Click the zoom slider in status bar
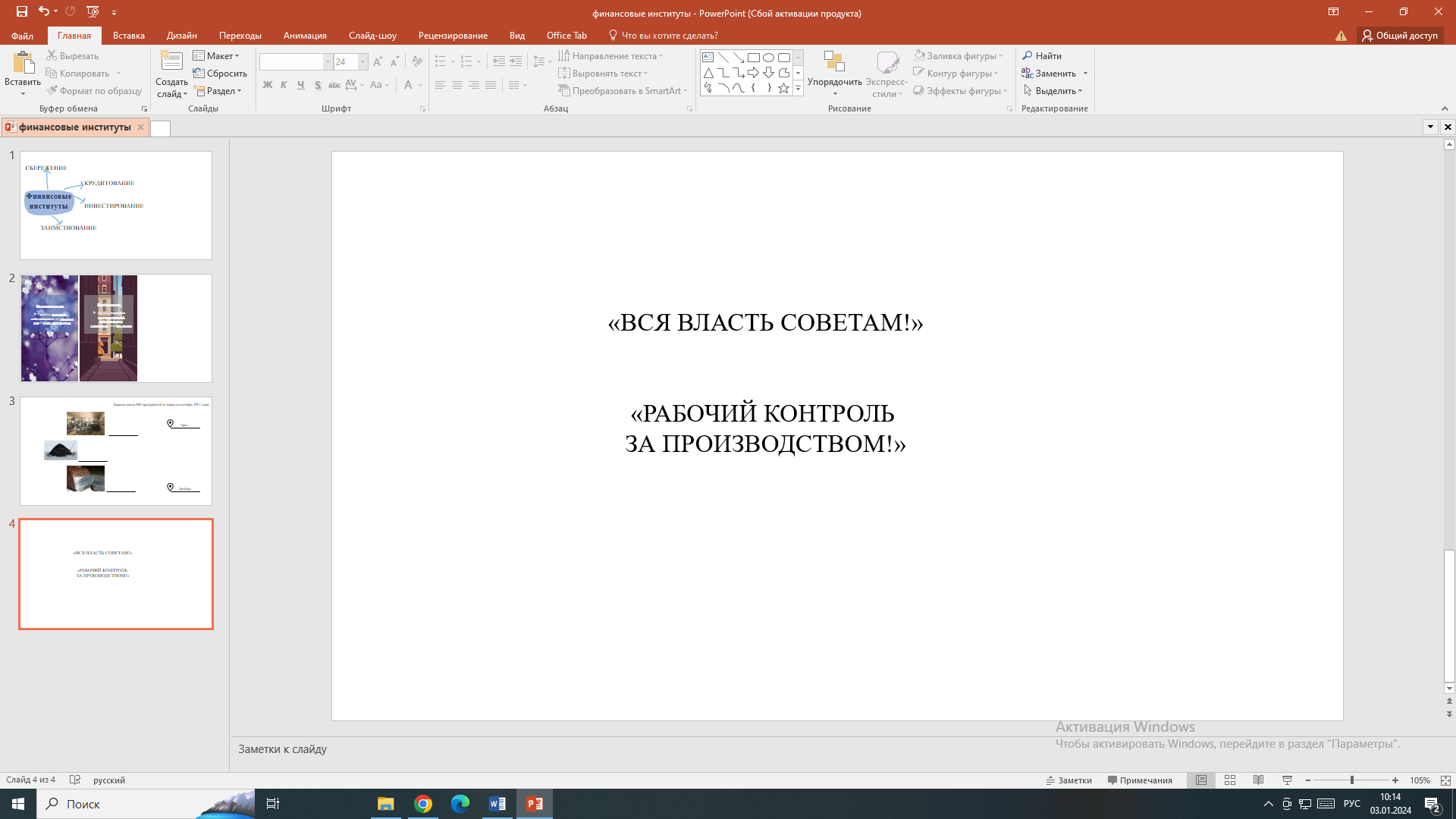Viewport: 1456px width, 819px height. 1352,780
